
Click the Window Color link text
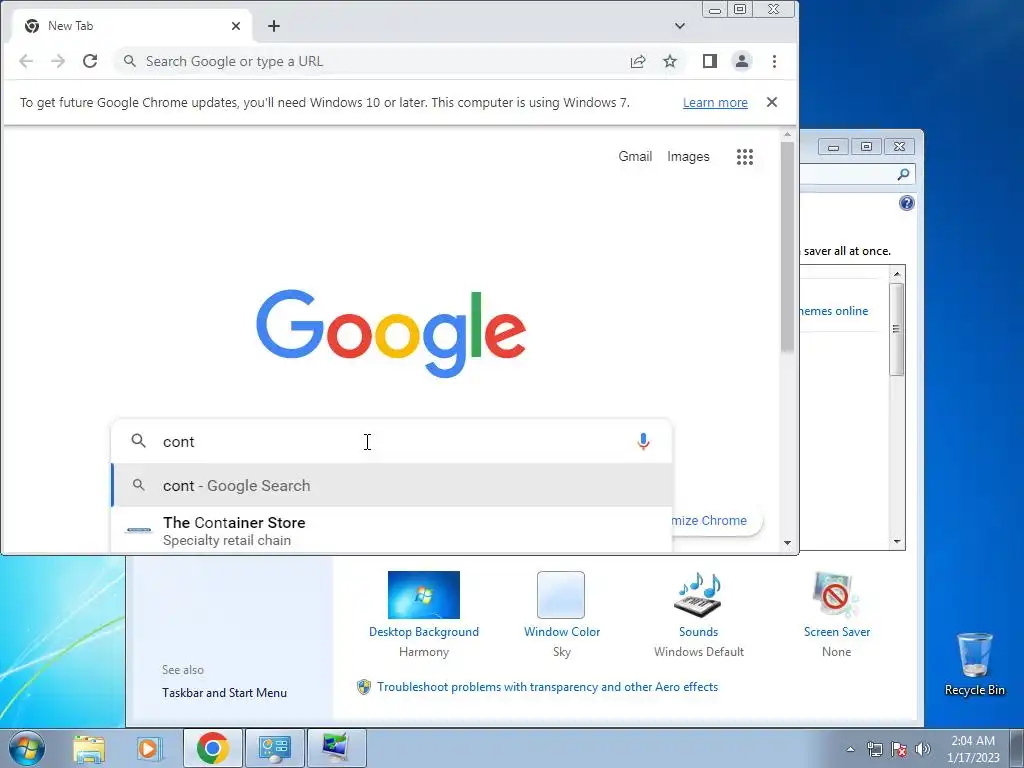tap(562, 632)
